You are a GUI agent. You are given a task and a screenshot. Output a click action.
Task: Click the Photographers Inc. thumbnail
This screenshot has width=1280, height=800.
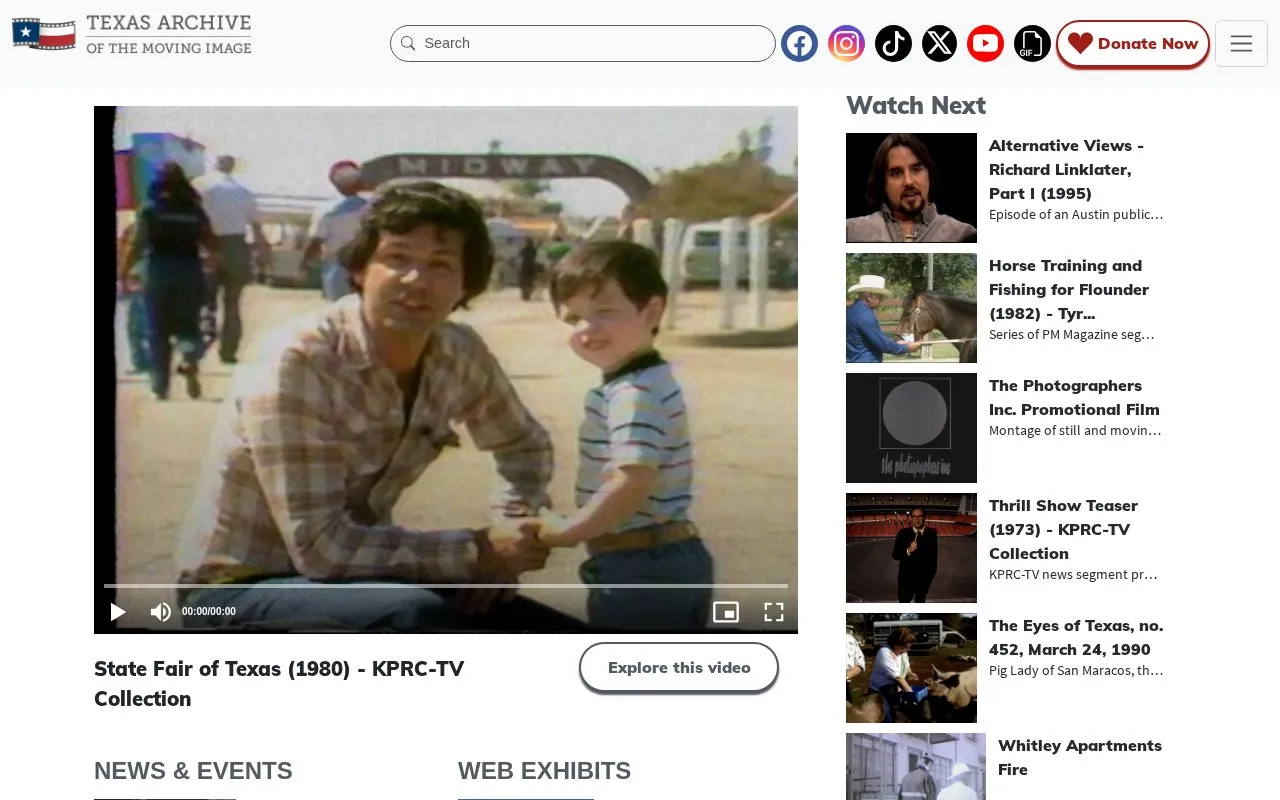tap(911, 428)
